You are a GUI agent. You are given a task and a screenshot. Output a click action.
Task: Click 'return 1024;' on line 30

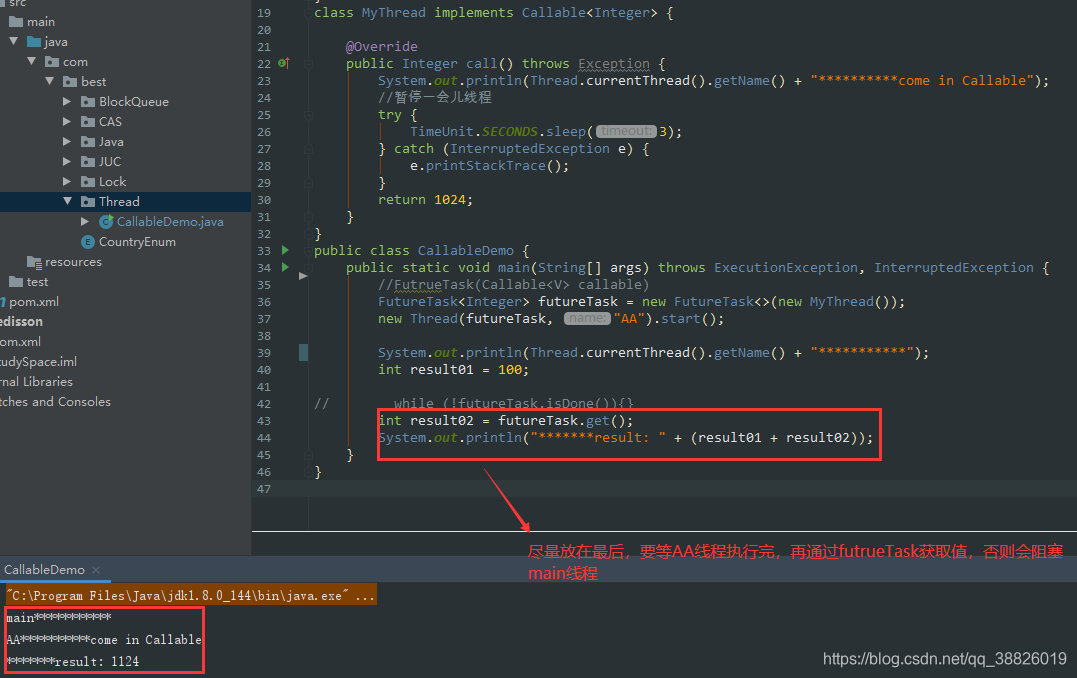click(425, 199)
